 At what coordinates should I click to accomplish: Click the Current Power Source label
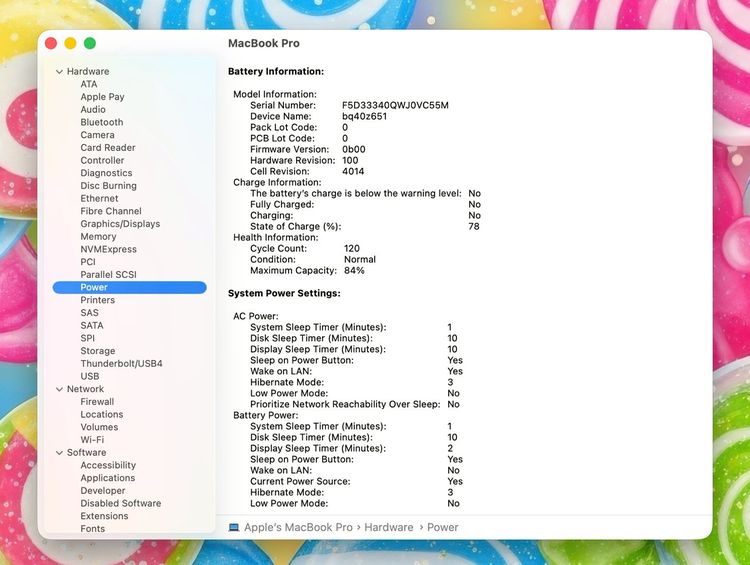300,481
